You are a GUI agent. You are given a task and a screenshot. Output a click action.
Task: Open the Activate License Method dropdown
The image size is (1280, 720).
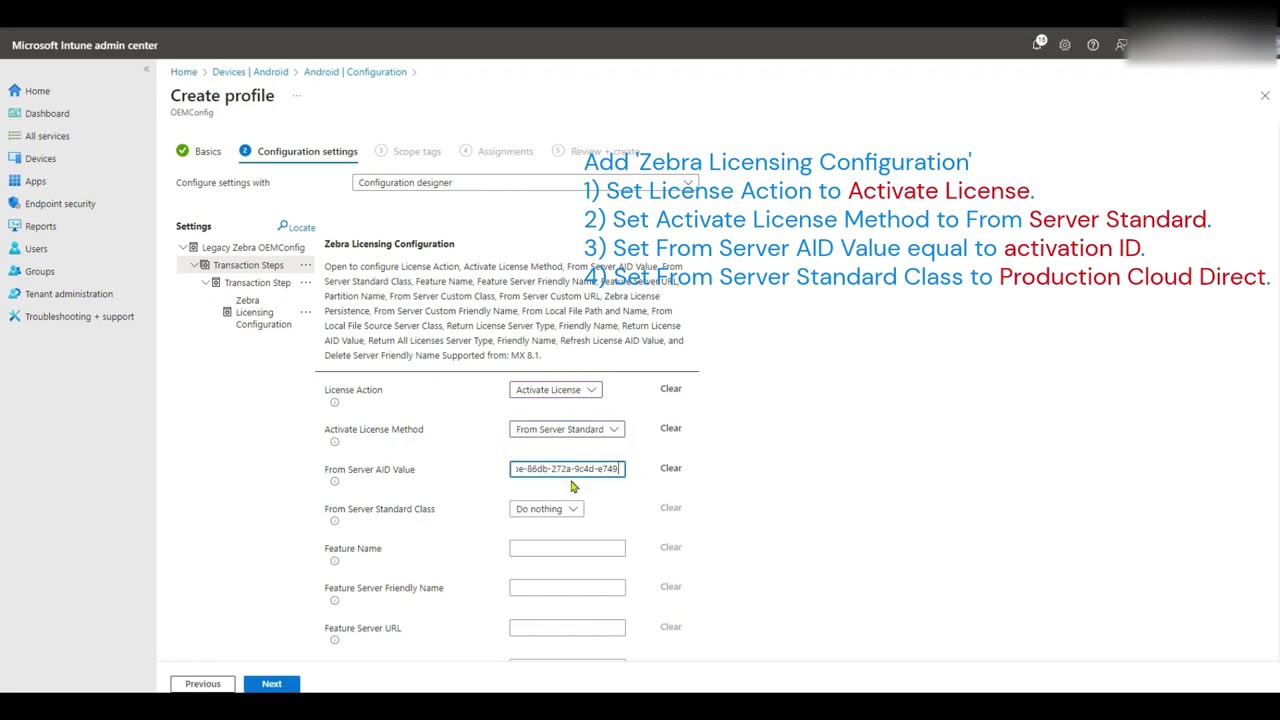tap(567, 429)
